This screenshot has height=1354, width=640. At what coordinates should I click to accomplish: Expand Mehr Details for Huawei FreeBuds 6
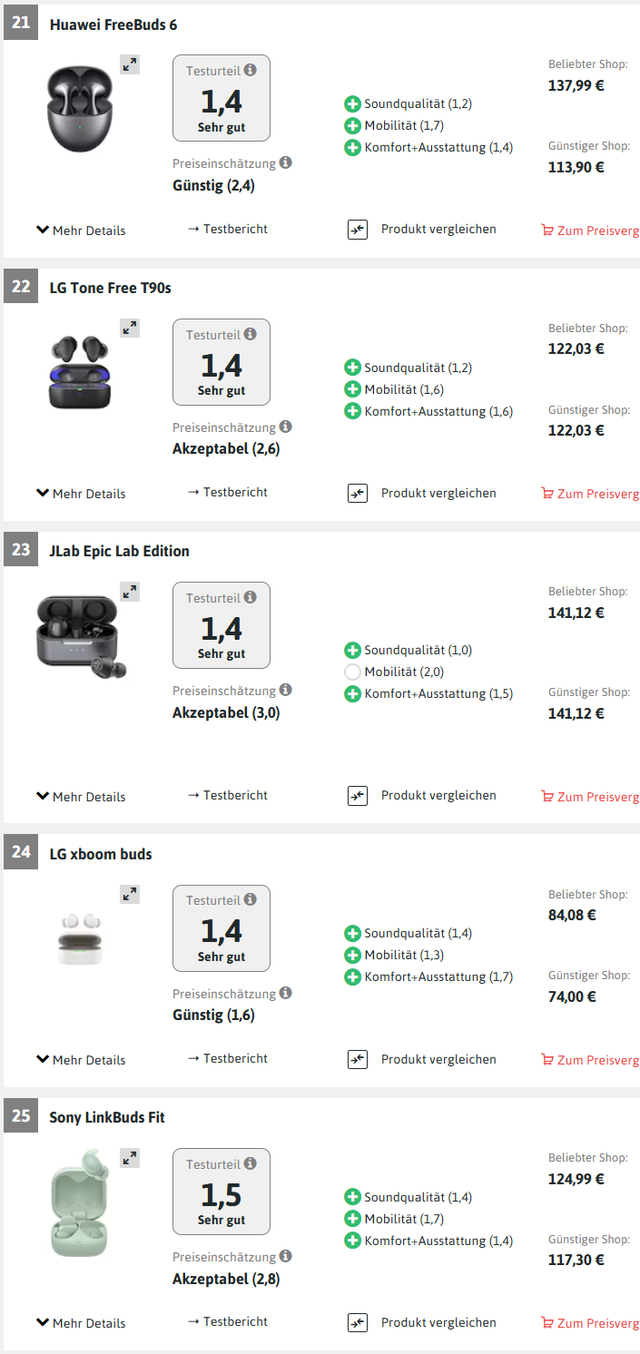pos(81,230)
